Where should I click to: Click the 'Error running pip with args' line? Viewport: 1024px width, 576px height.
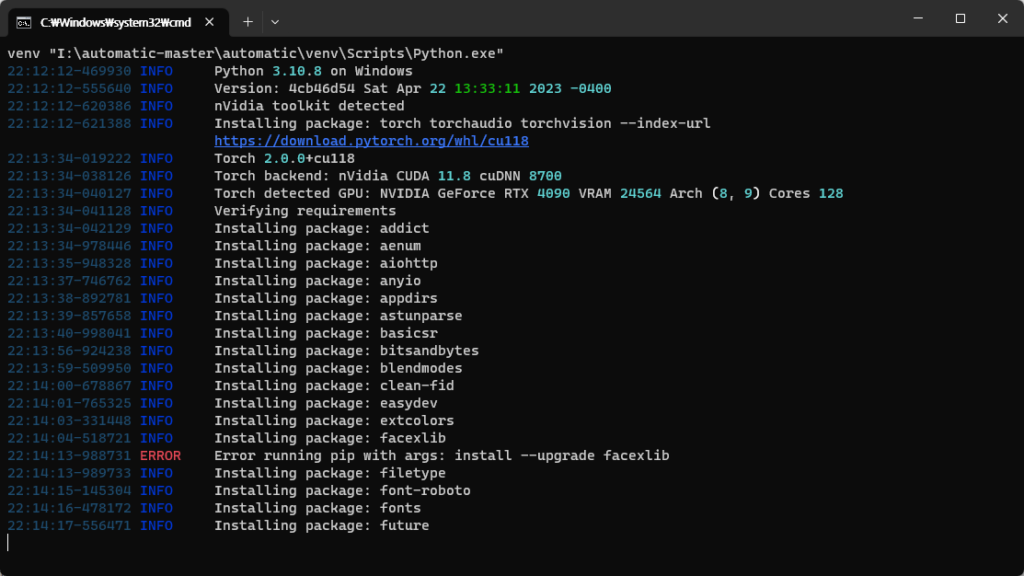point(441,456)
